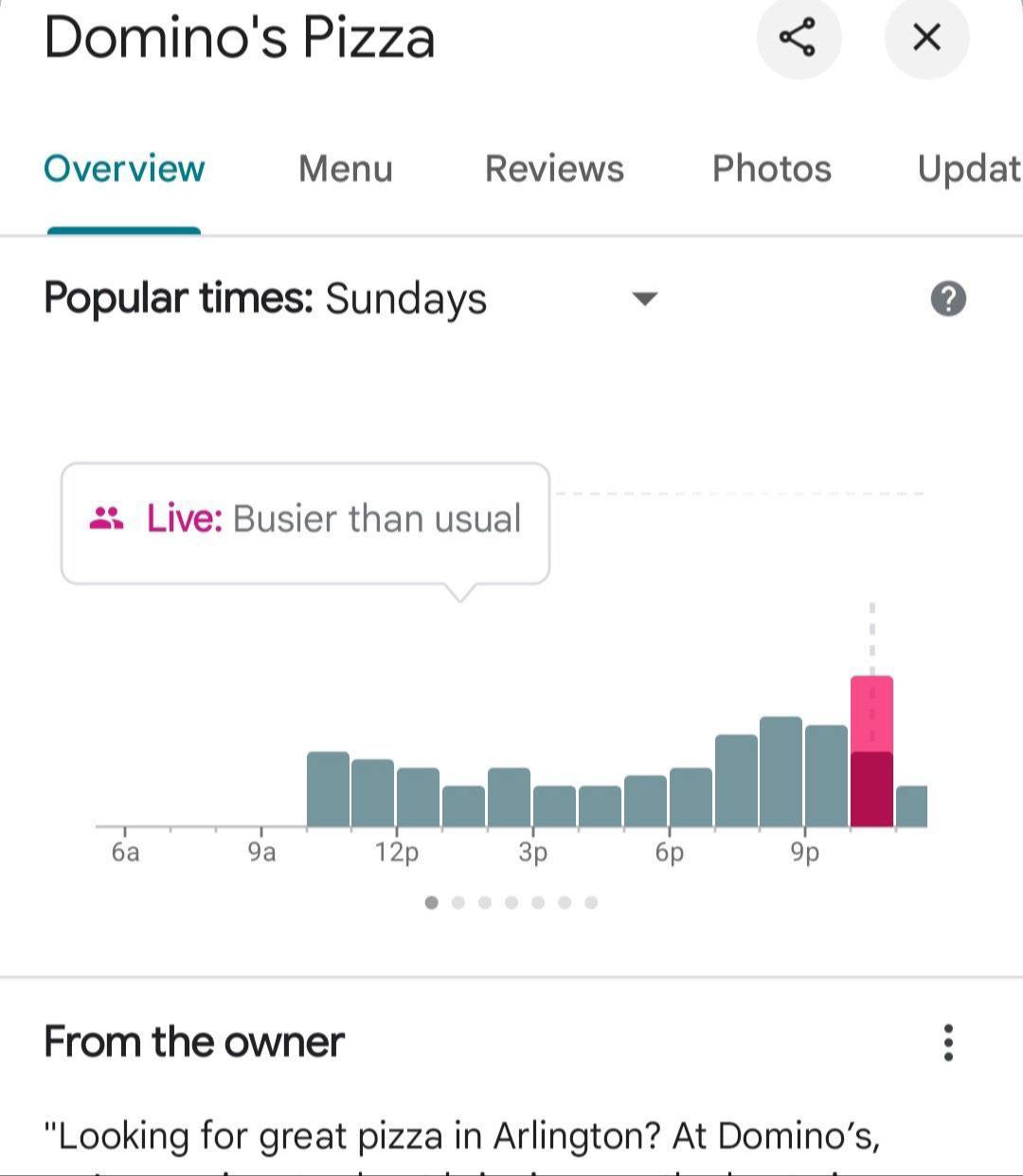Select the first gray bar before 12p
1023x1176 pixels.
tap(328, 788)
